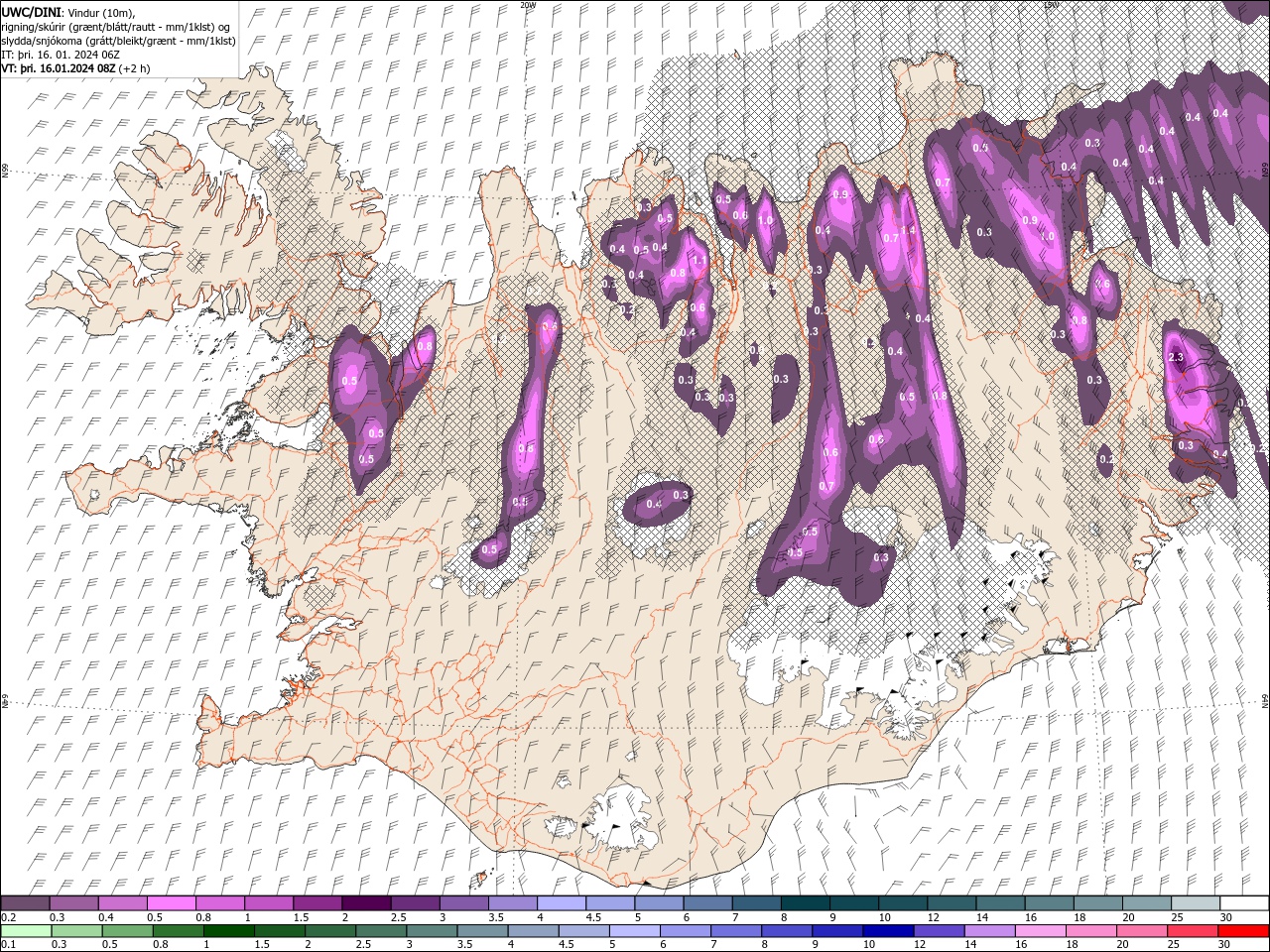Click upper legend swatch labeled 8
This screenshot has height=952, width=1270.
point(805,903)
